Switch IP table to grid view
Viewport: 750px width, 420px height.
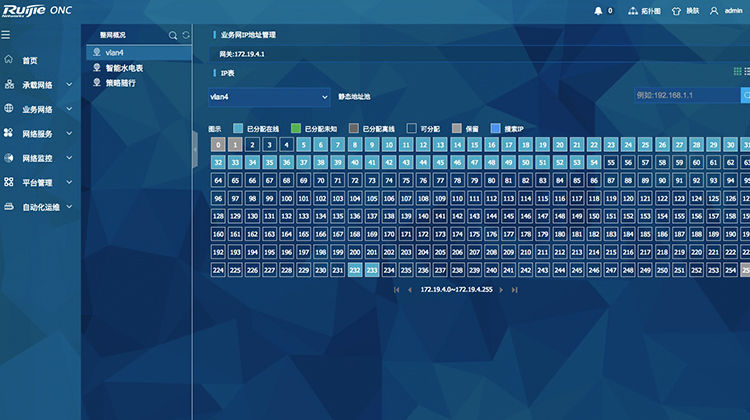737,71
